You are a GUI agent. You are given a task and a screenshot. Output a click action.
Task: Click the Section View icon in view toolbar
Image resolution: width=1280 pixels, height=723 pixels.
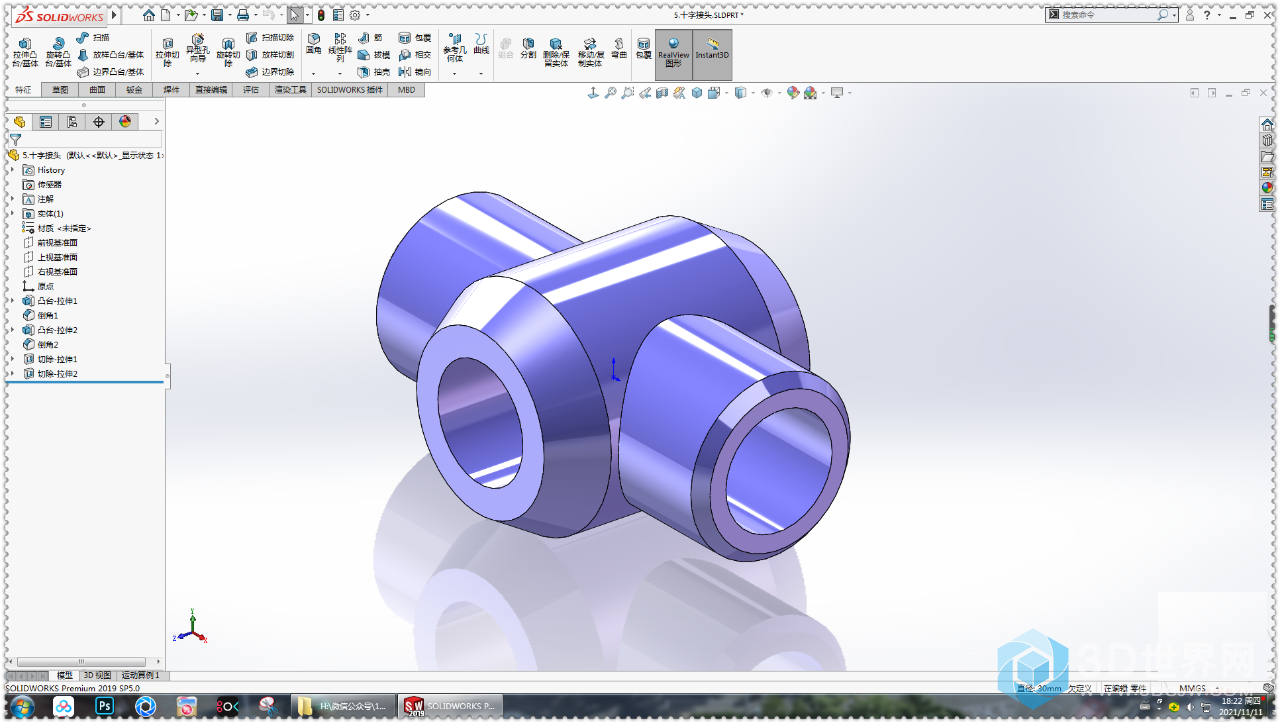(x=662, y=93)
